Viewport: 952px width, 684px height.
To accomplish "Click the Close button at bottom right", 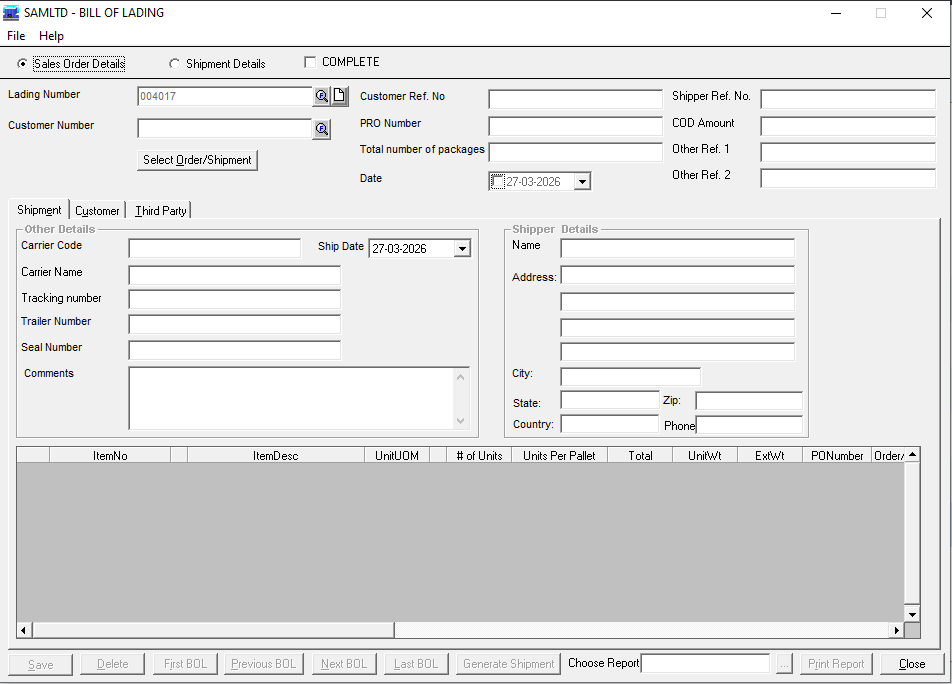I will coord(912,664).
